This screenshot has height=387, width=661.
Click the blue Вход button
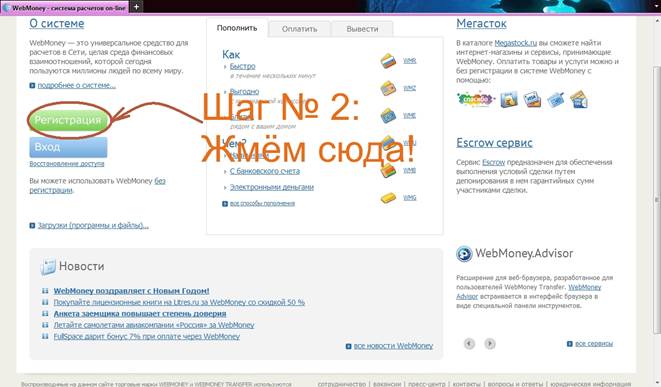[x=68, y=147]
